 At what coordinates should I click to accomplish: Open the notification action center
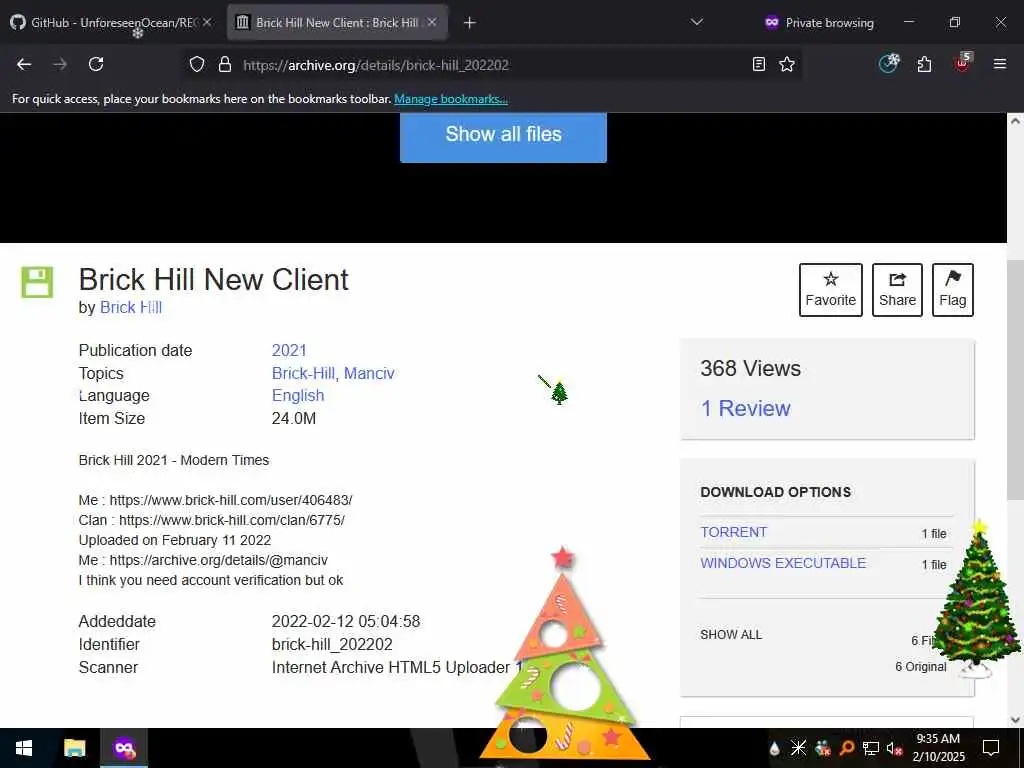click(x=991, y=748)
